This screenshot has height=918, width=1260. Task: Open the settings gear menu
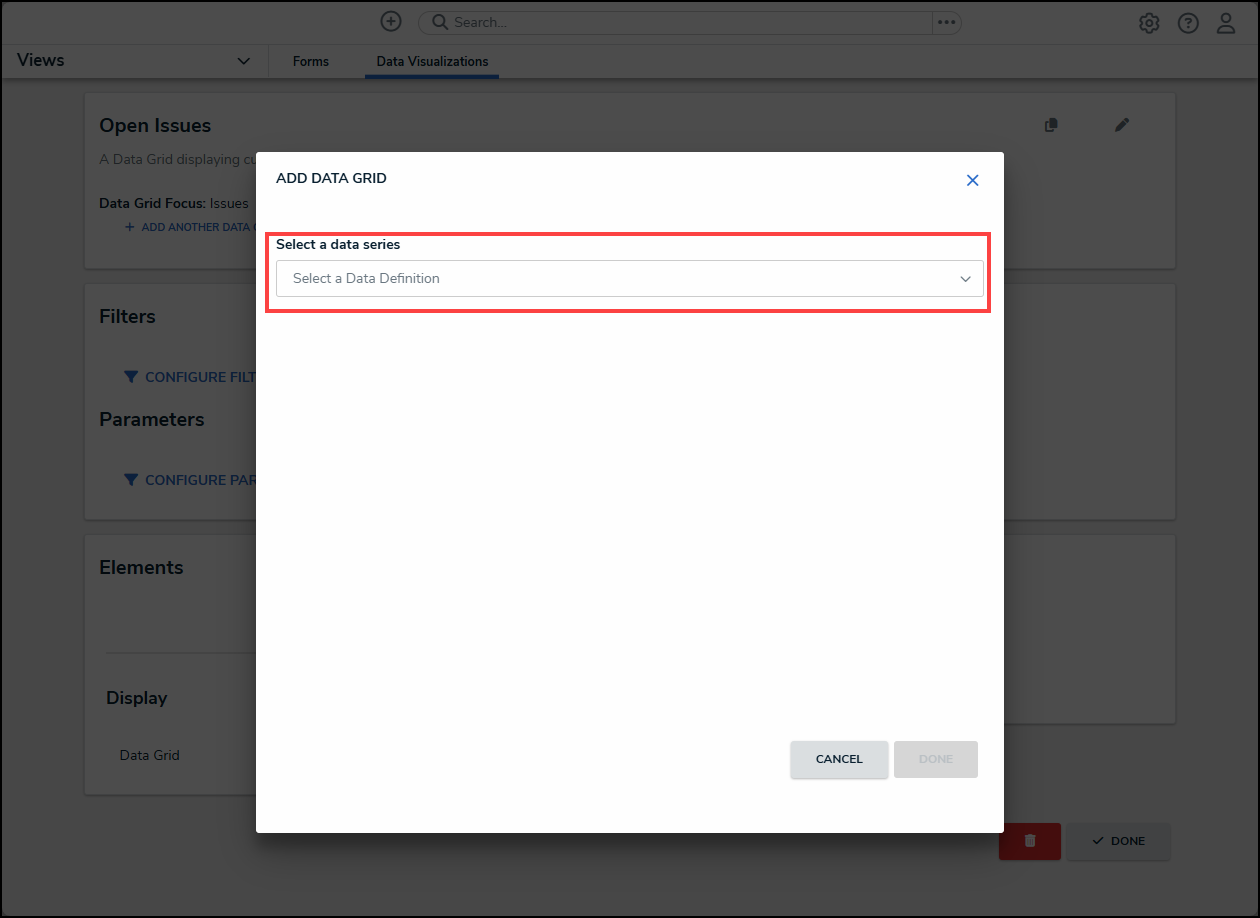pos(1149,23)
